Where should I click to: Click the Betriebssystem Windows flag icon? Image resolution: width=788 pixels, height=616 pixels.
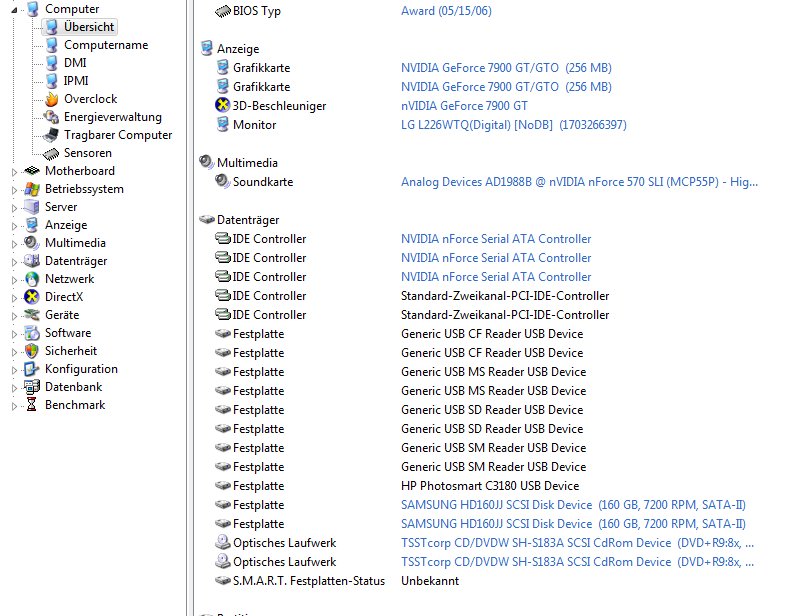coord(32,189)
